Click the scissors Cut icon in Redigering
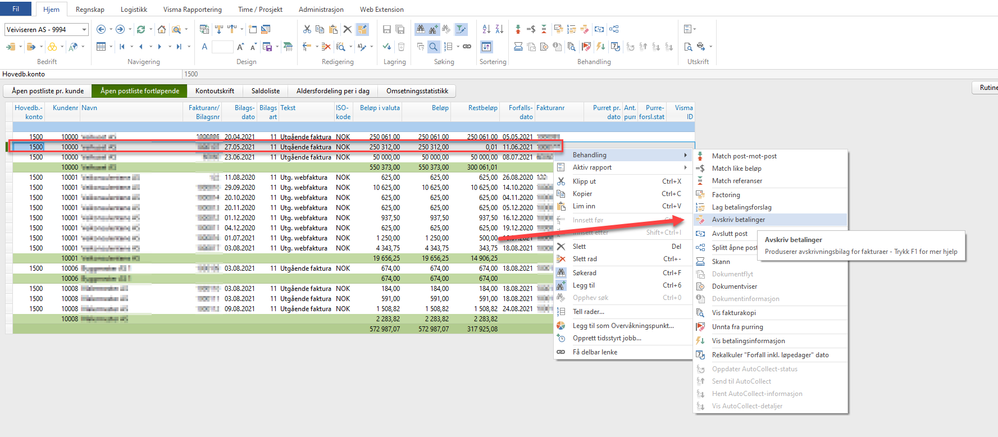This screenshot has height=437, width=998. [x=307, y=29]
